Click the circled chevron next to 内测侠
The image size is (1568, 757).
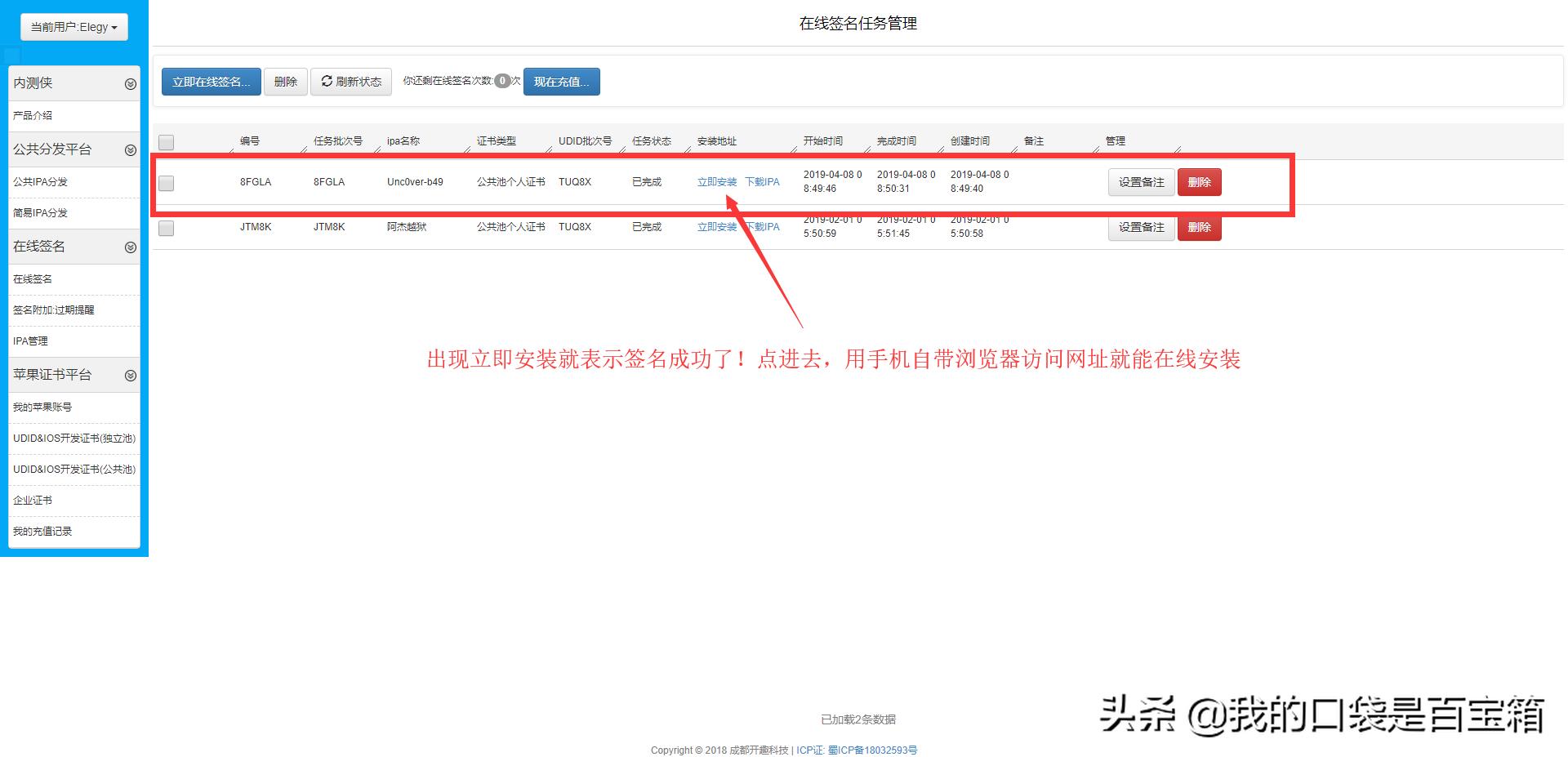(131, 82)
